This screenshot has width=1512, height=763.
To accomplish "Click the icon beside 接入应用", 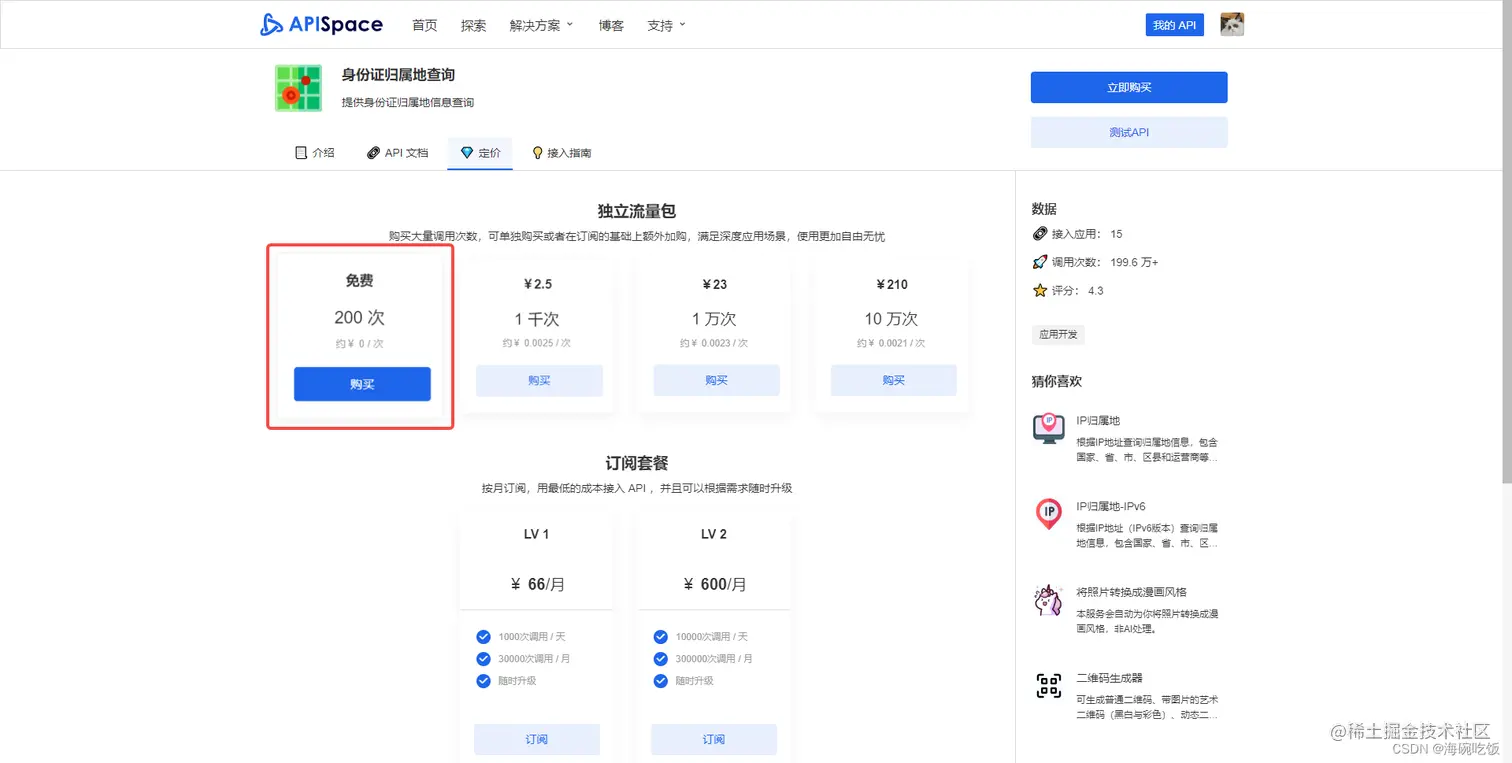I will point(1040,233).
